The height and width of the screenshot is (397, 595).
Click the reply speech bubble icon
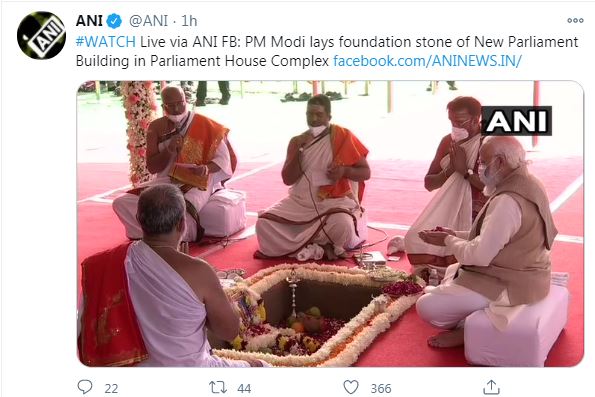click(x=85, y=387)
